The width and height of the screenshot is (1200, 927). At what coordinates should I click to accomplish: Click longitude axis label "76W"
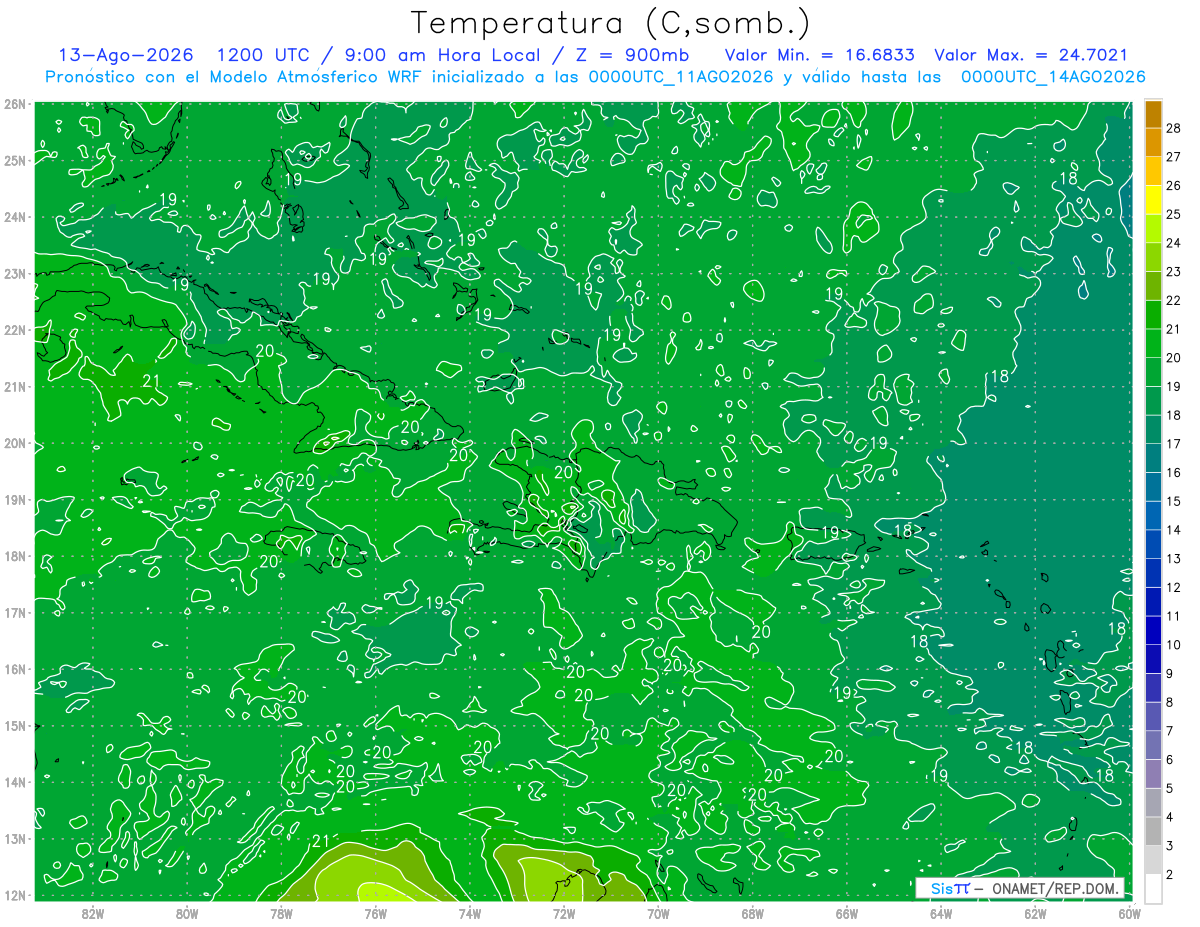375,913
